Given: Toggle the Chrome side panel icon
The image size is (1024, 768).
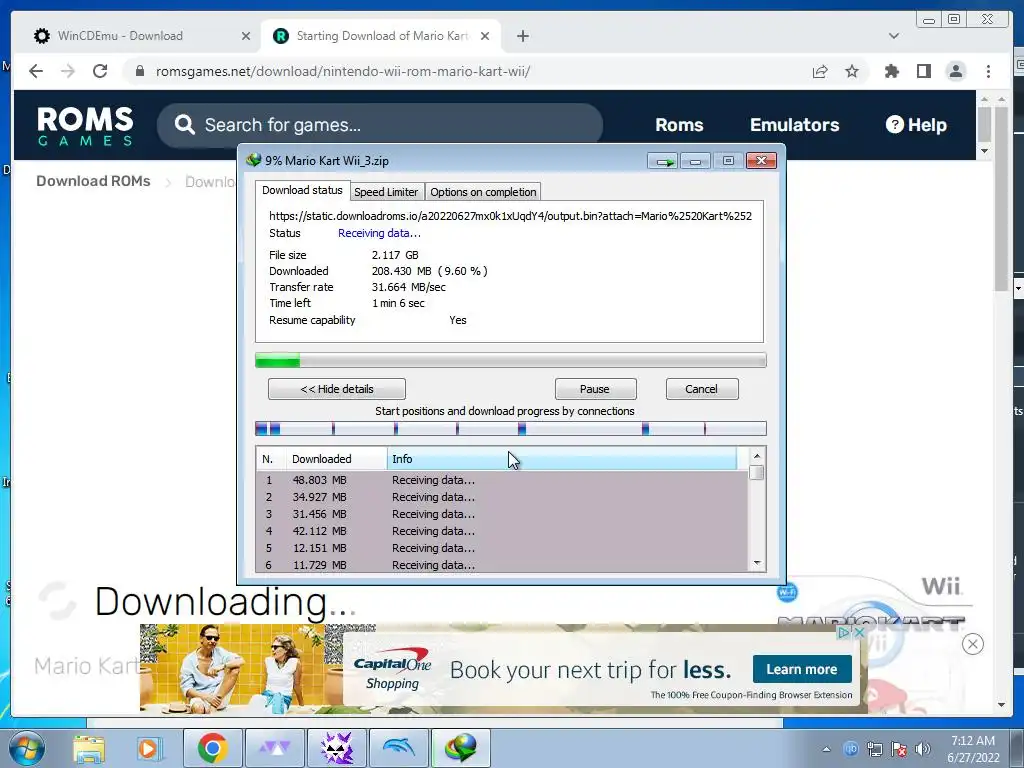Looking at the screenshot, I should (923, 71).
